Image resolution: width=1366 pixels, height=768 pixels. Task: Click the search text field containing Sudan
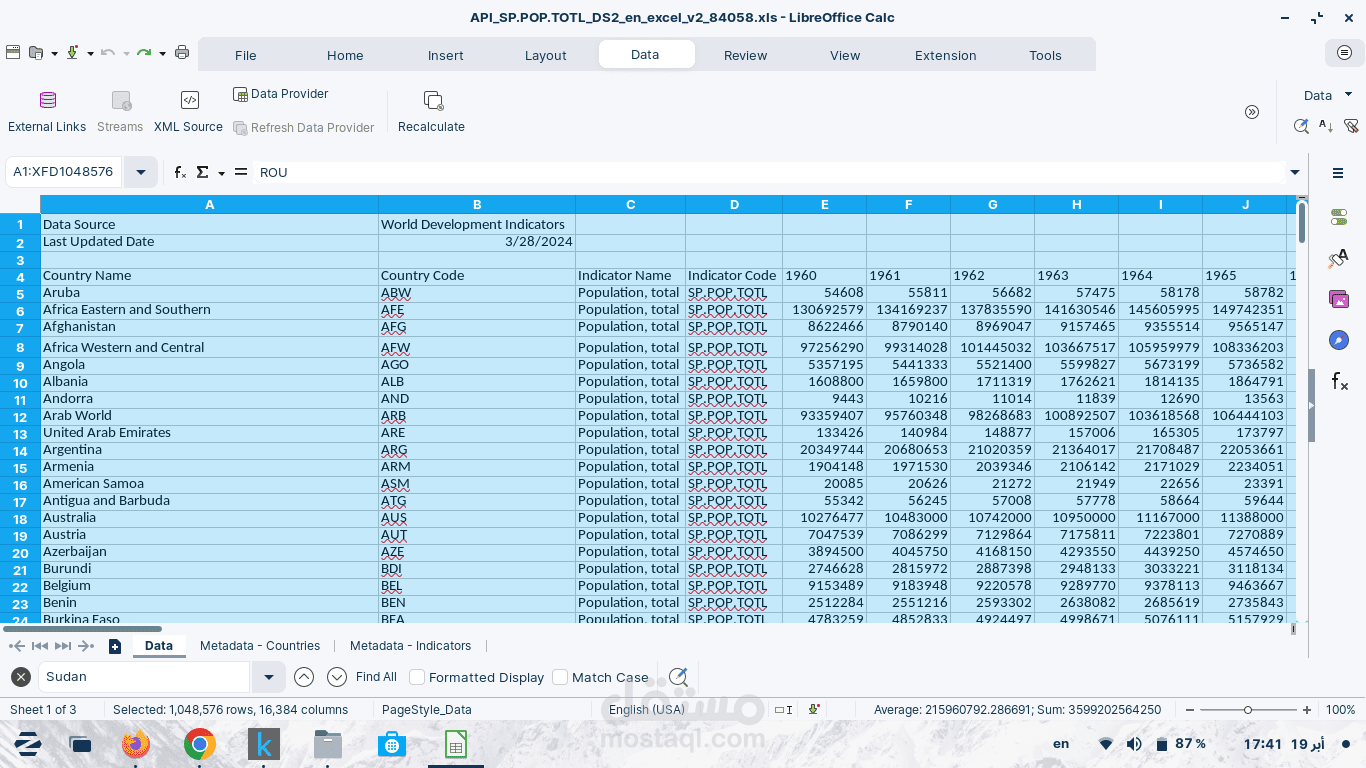point(144,677)
